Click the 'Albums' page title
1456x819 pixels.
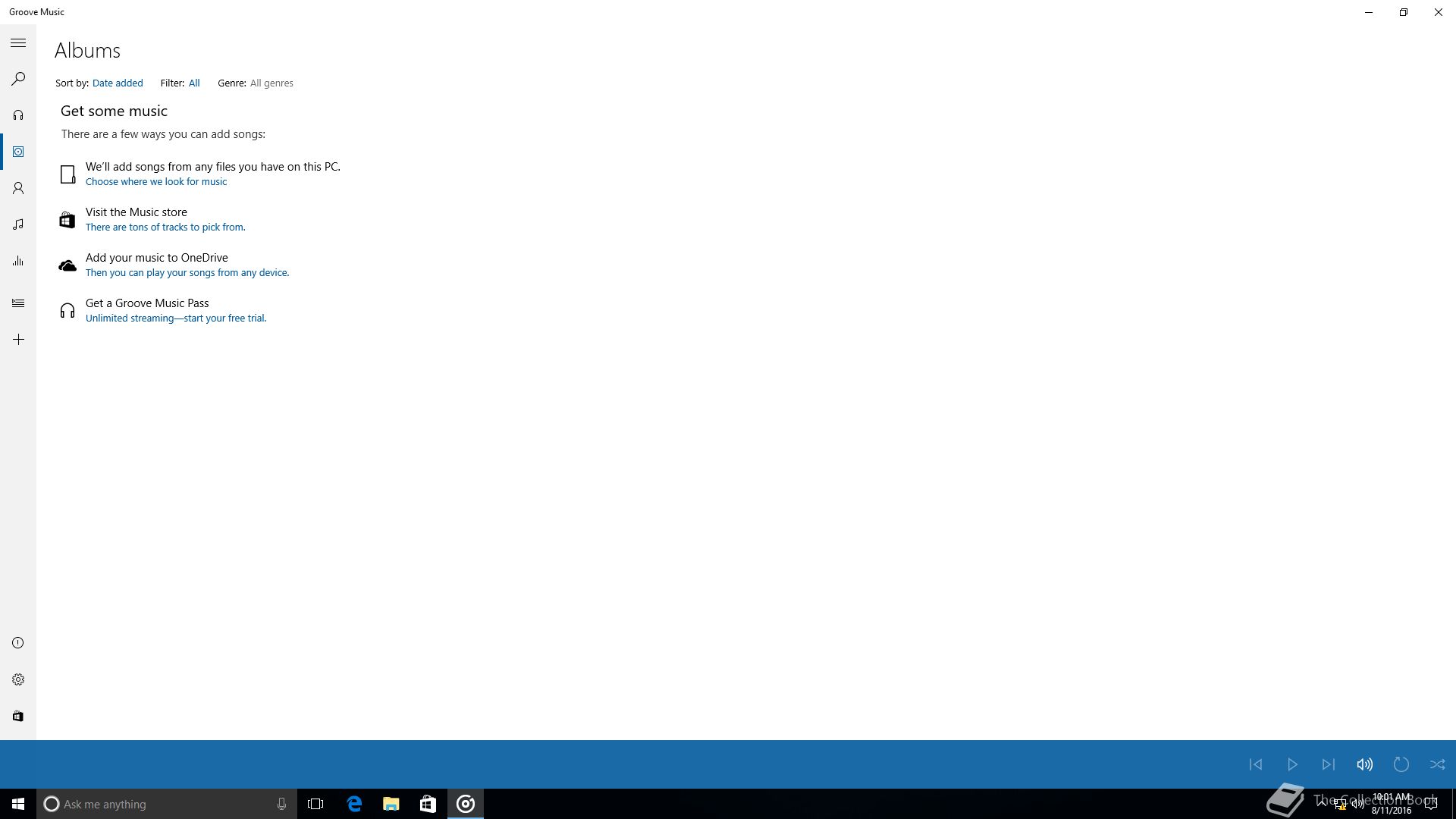(x=87, y=51)
